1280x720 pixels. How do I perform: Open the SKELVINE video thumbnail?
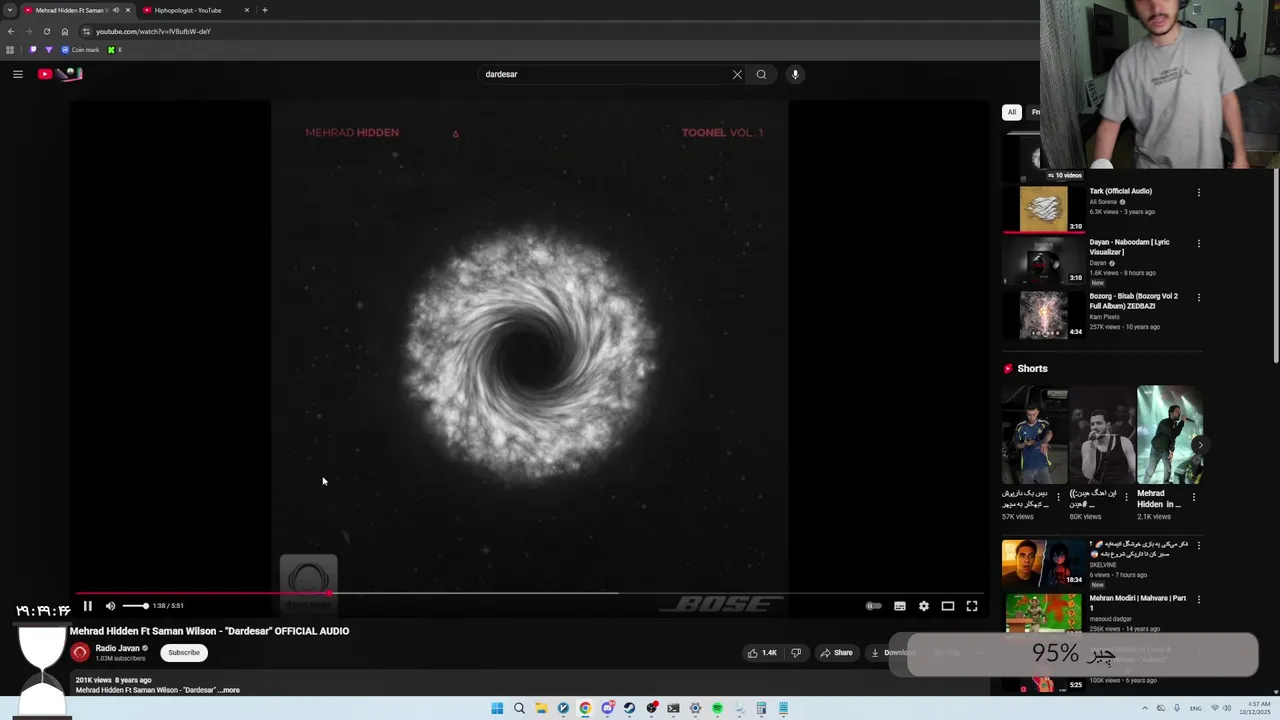coord(1043,563)
